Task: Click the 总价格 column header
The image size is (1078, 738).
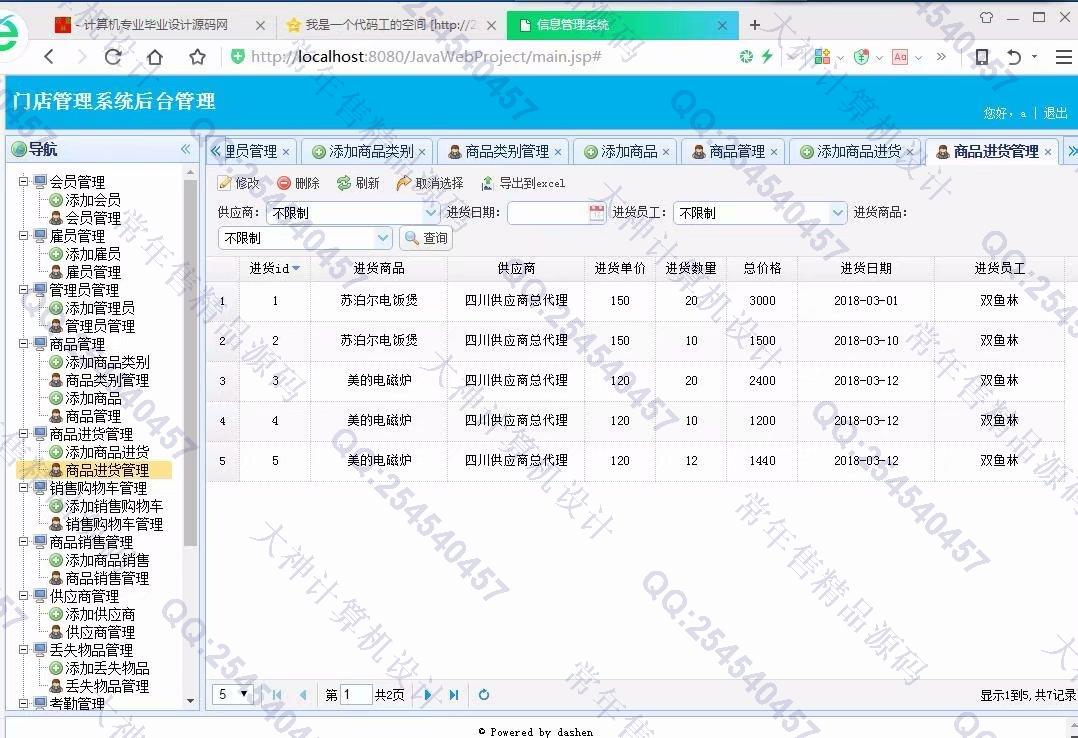Action: tap(762, 268)
